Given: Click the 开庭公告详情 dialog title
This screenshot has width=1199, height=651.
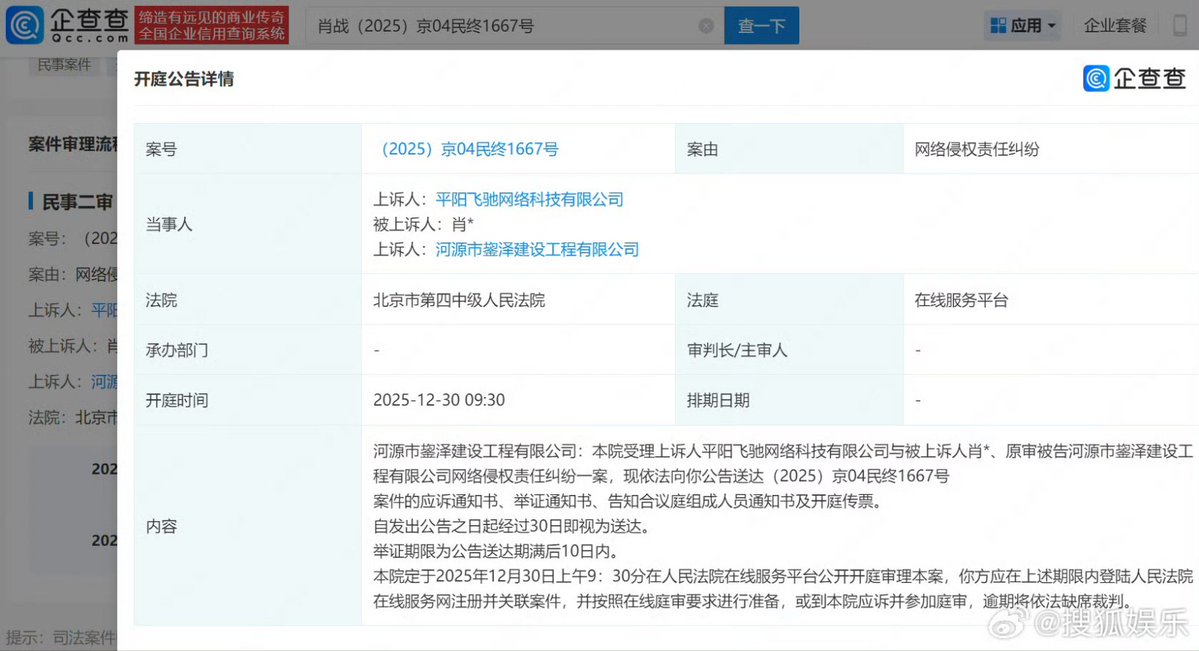Looking at the screenshot, I should click(184, 80).
